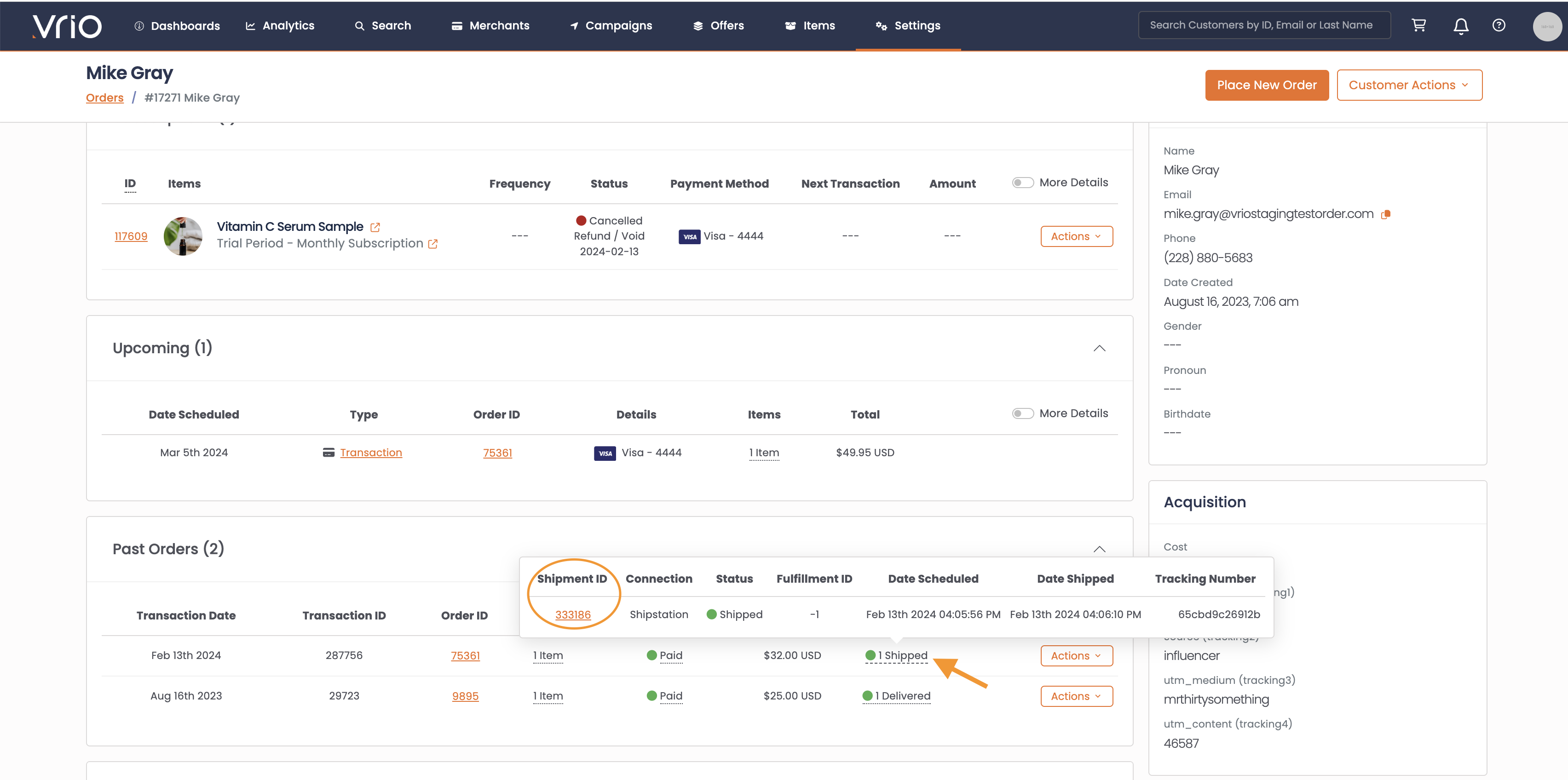Toggle More Details in subscriptions table

pyautogui.click(x=1023, y=183)
